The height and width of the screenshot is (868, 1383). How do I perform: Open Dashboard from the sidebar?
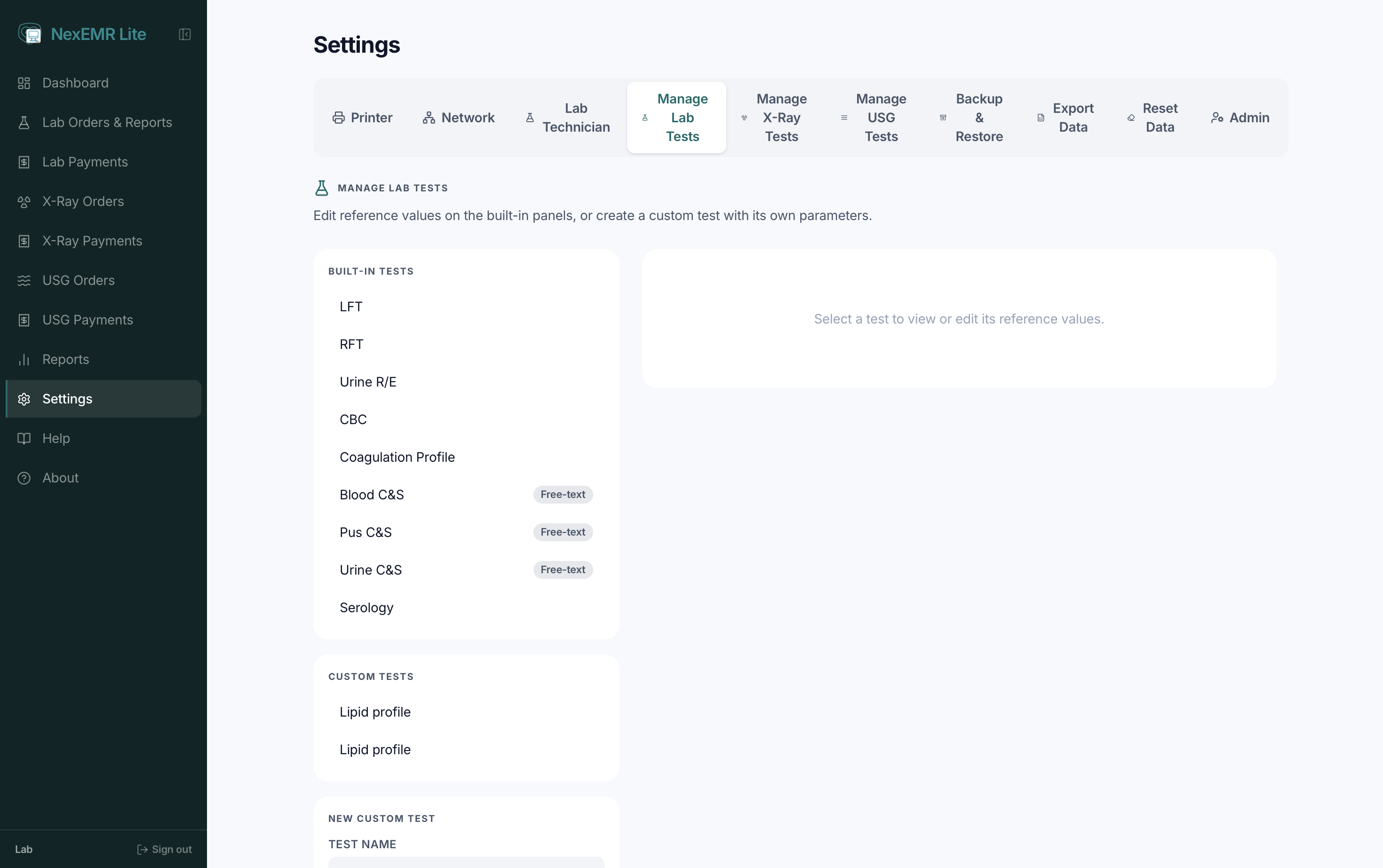coord(103,83)
